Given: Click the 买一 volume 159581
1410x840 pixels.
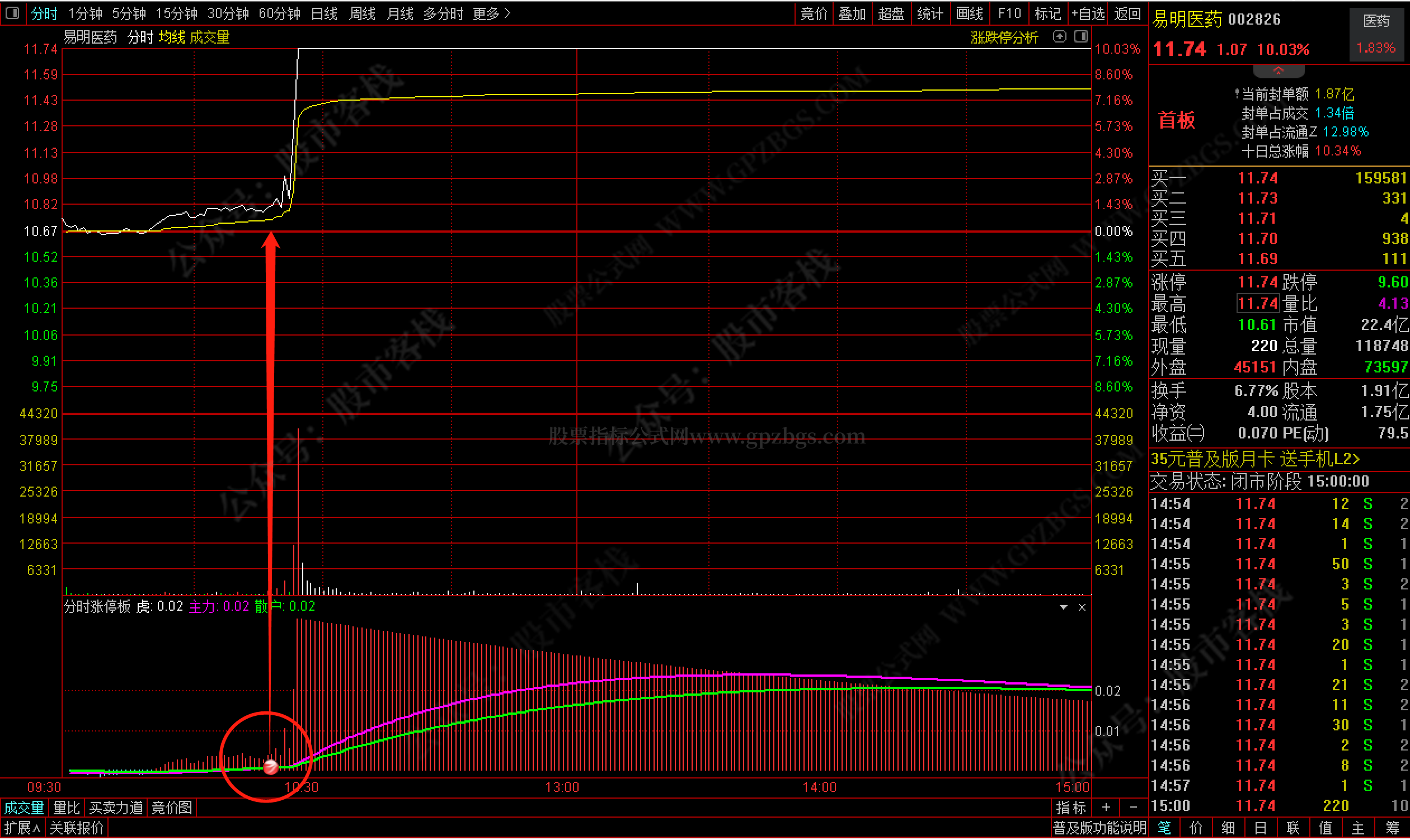Looking at the screenshot, I should (x=1380, y=178).
